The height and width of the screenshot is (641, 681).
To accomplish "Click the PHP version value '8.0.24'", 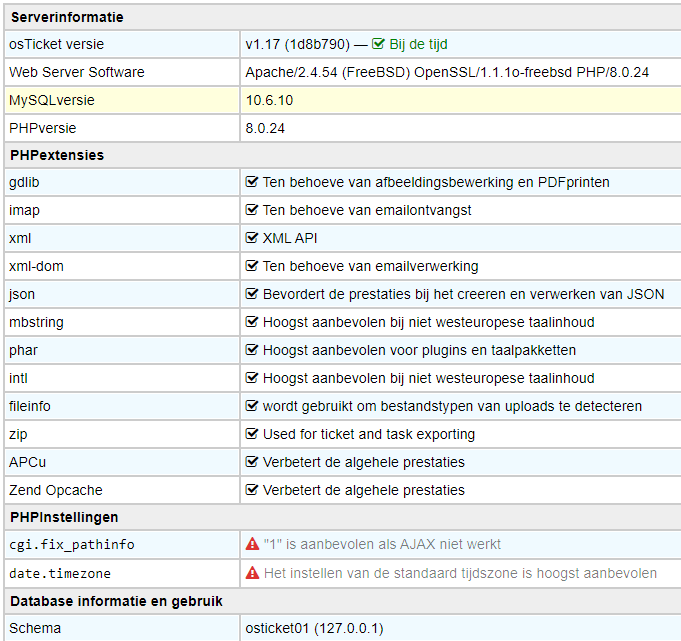I will pyautogui.click(x=265, y=128).
